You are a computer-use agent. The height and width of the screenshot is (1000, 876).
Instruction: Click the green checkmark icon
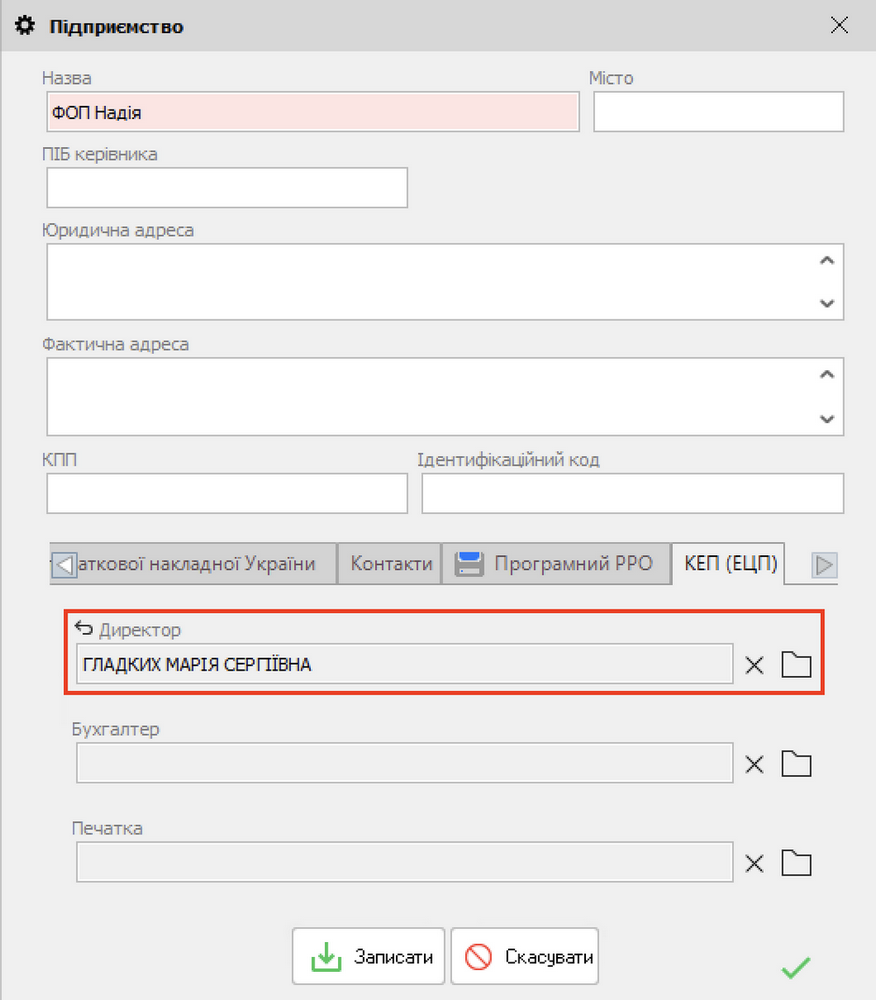(x=796, y=967)
